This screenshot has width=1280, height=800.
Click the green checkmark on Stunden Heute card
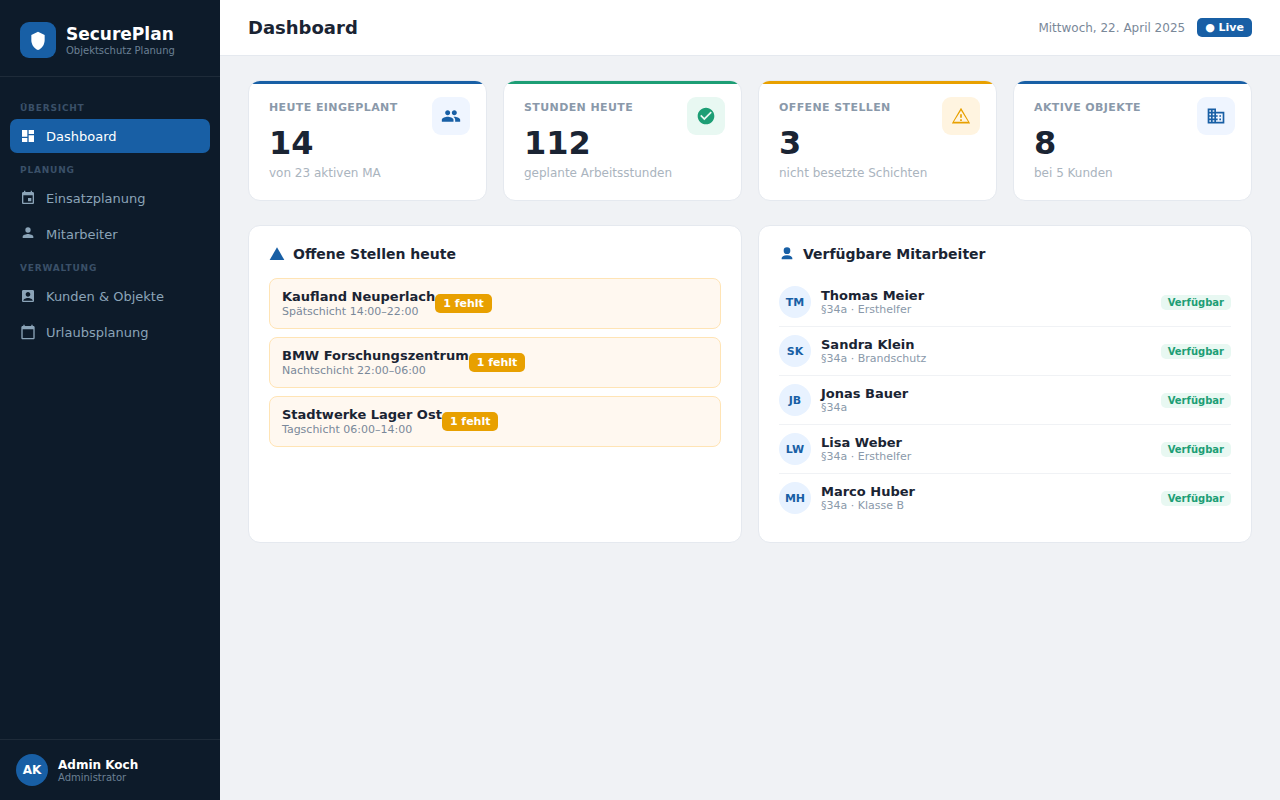705,116
